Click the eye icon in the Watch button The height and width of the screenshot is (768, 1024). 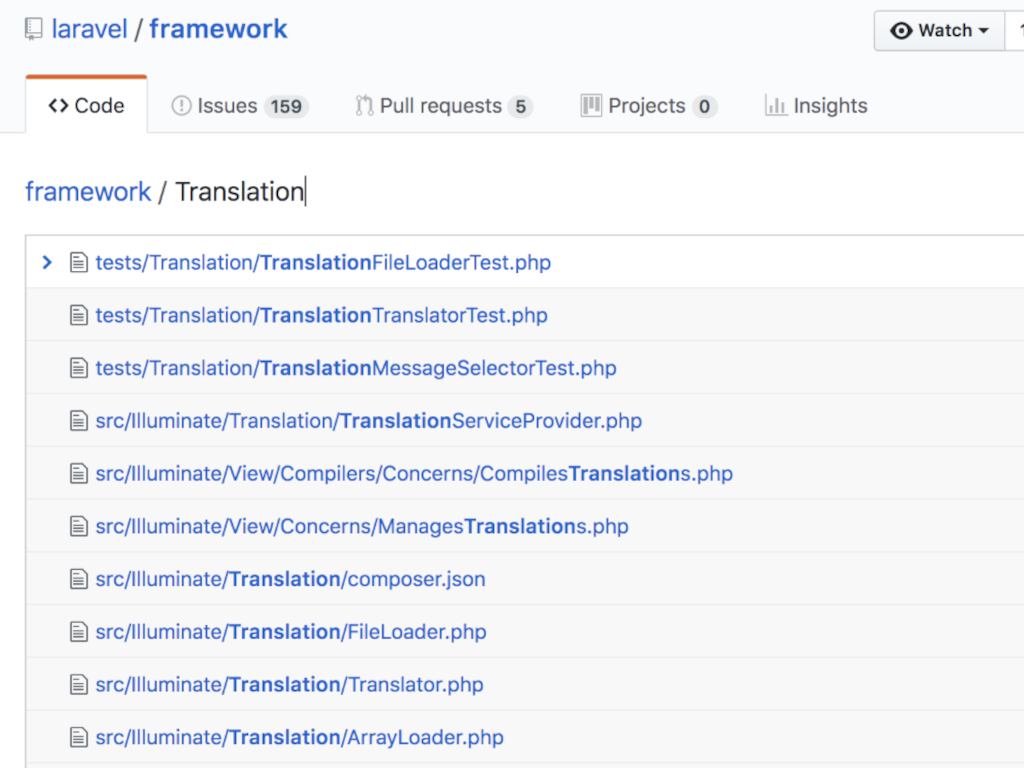coord(901,31)
